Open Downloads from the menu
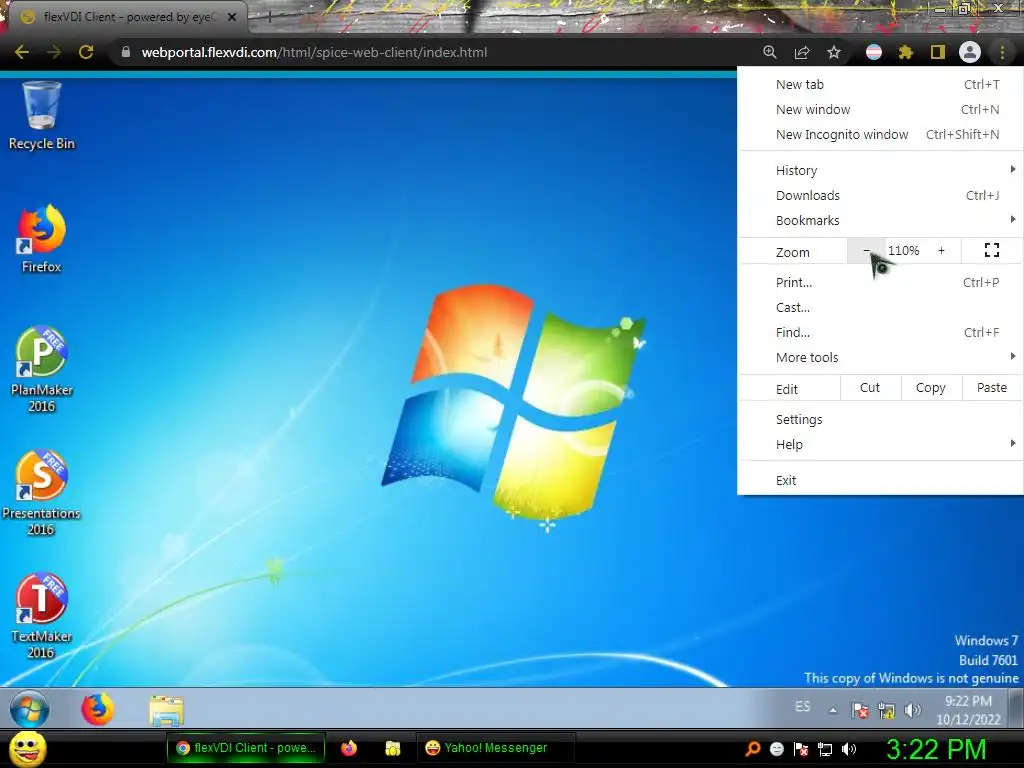Viewport: 1024px width, 768px height. click(880, 195)
